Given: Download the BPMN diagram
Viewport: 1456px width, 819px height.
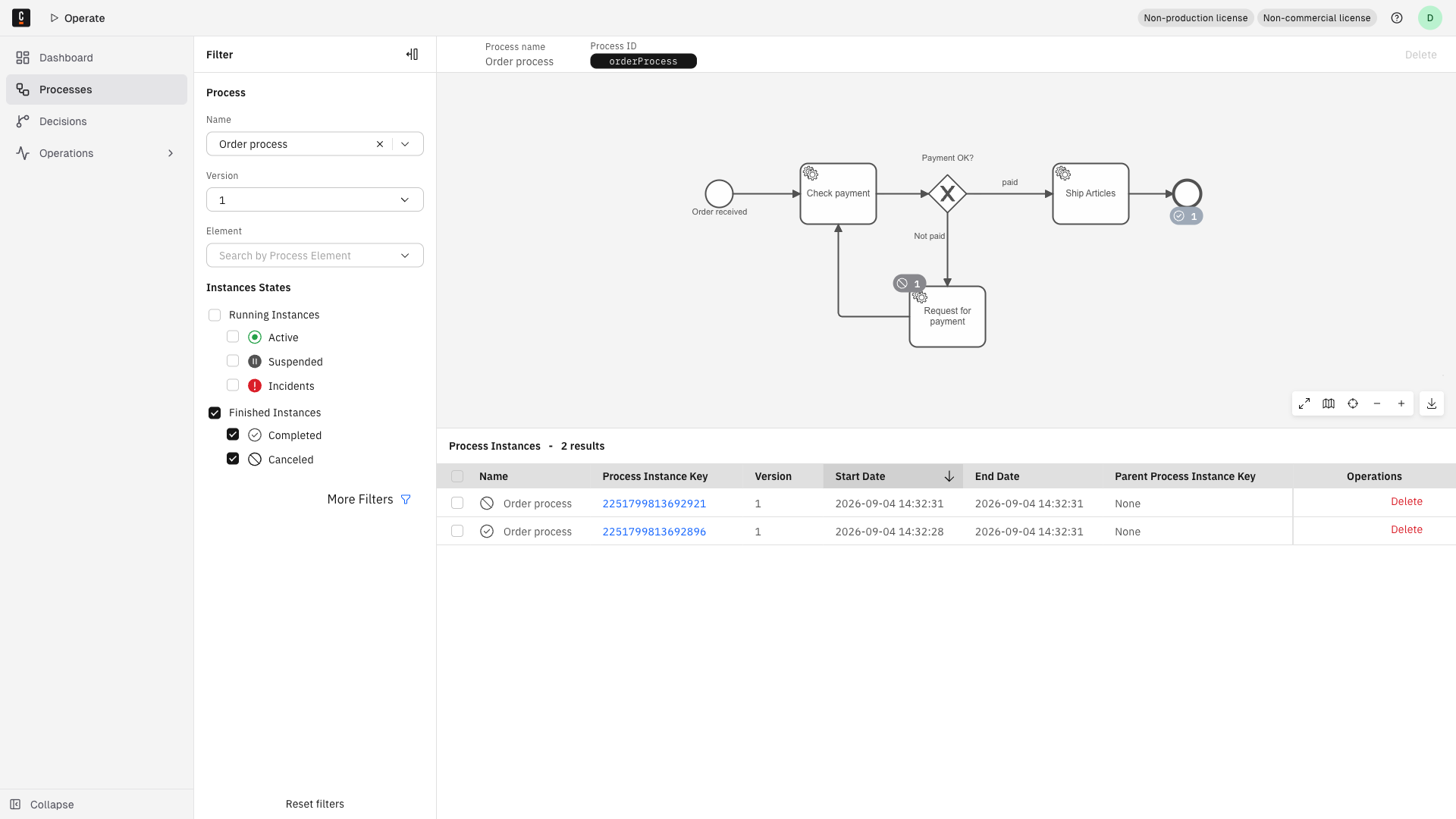Looking at the screenshot, I should pyautogui.click(x=1432, y=403).
